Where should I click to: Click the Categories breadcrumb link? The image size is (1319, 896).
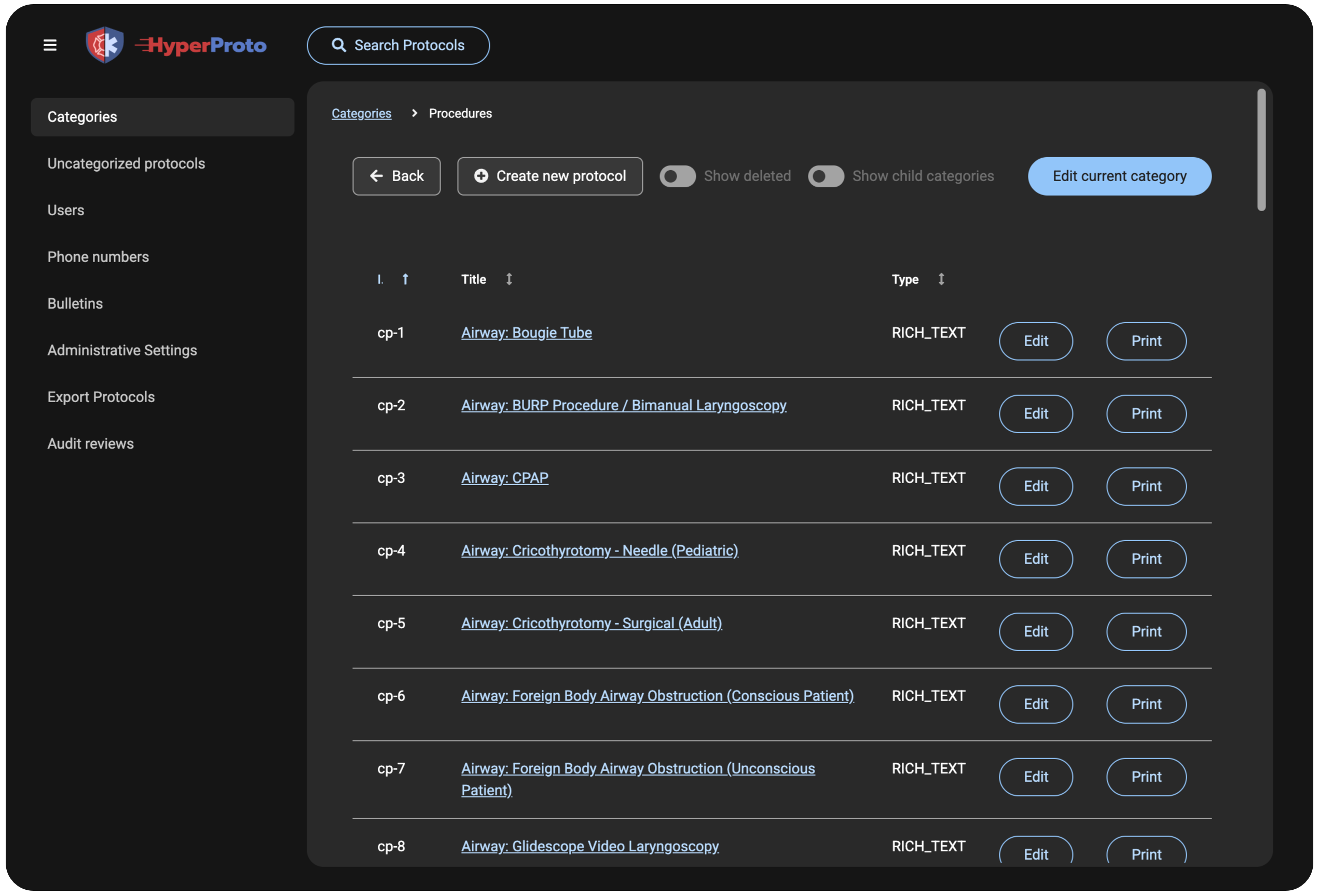point(362,114)
